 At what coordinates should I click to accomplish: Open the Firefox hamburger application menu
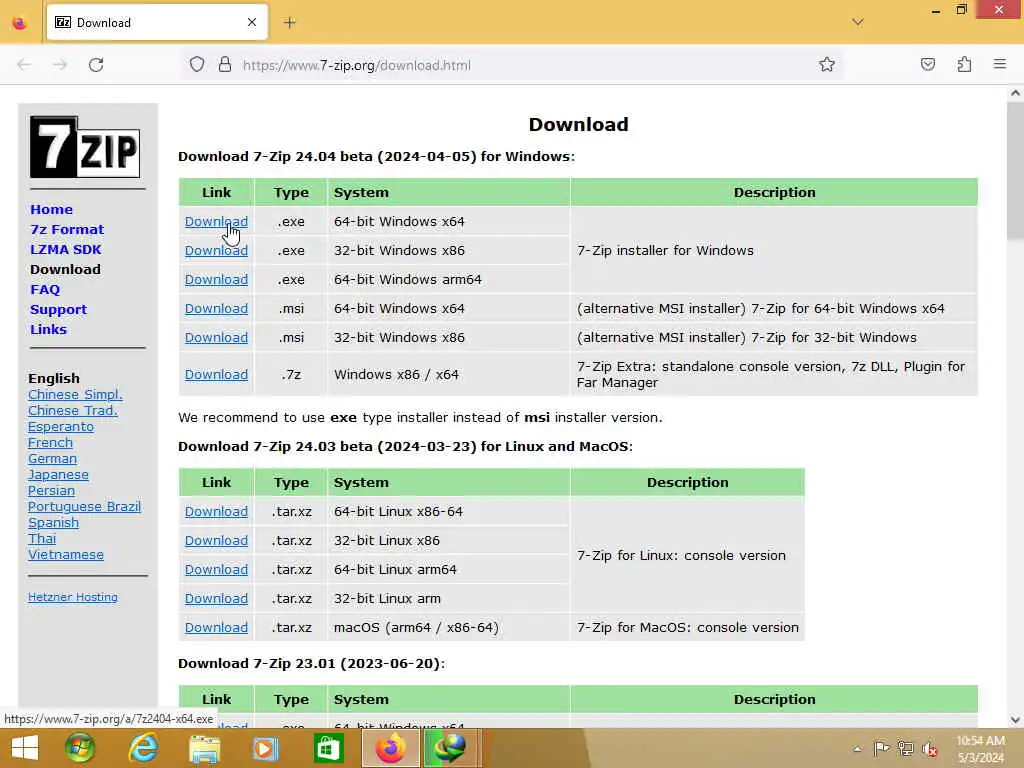pos(1000,64)
